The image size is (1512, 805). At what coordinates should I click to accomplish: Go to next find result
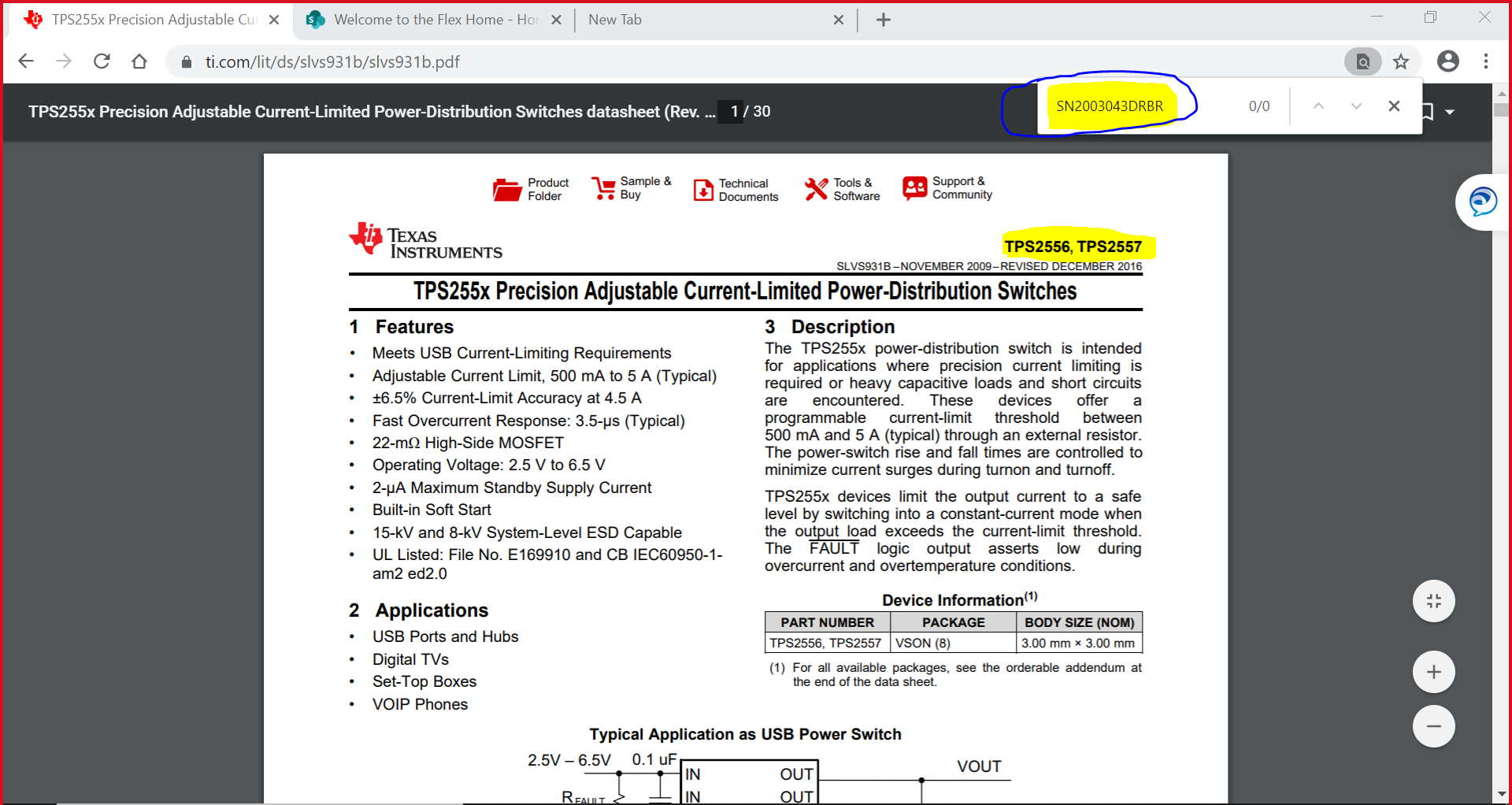[x=1356, y=106]
